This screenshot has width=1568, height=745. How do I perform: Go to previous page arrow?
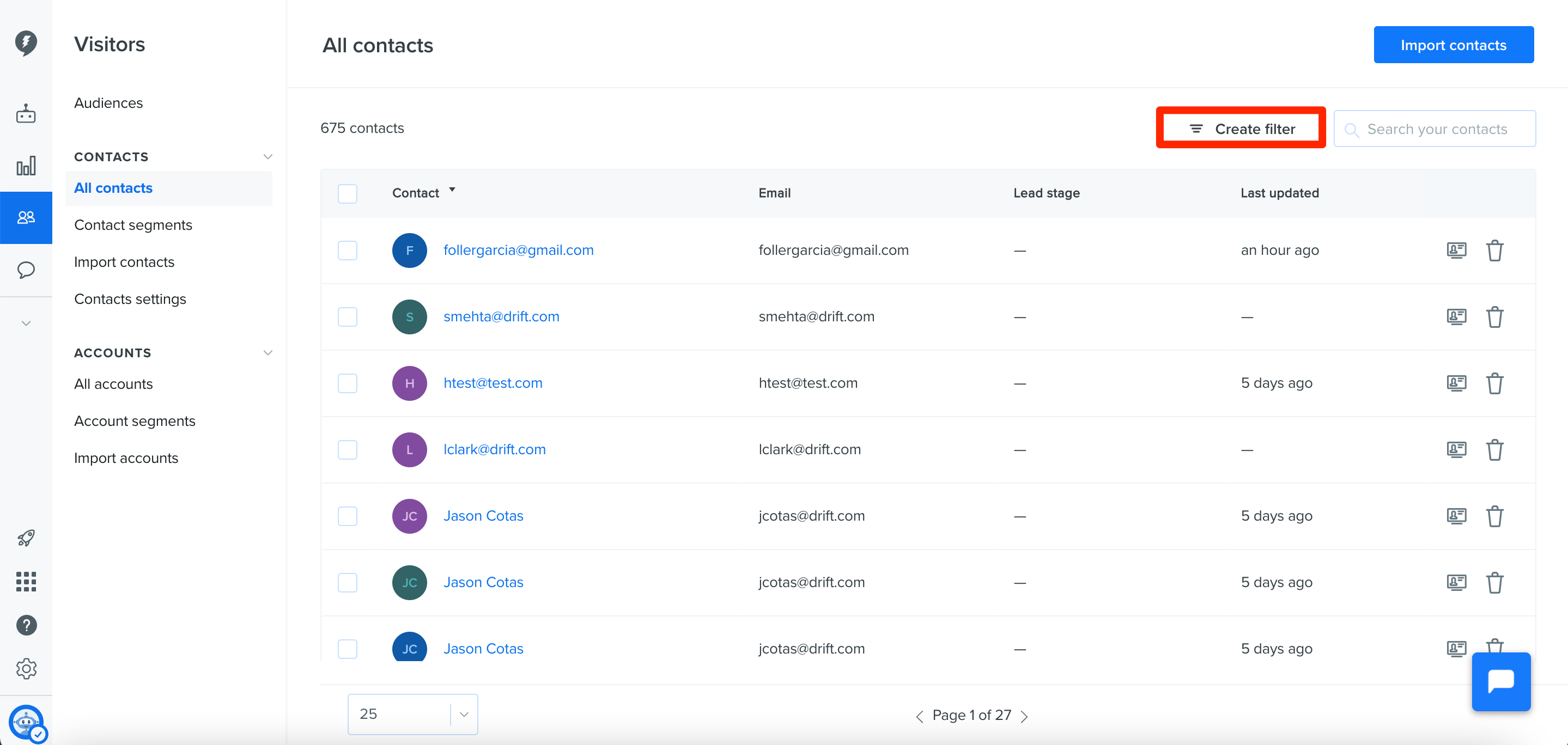click(920, 716)
